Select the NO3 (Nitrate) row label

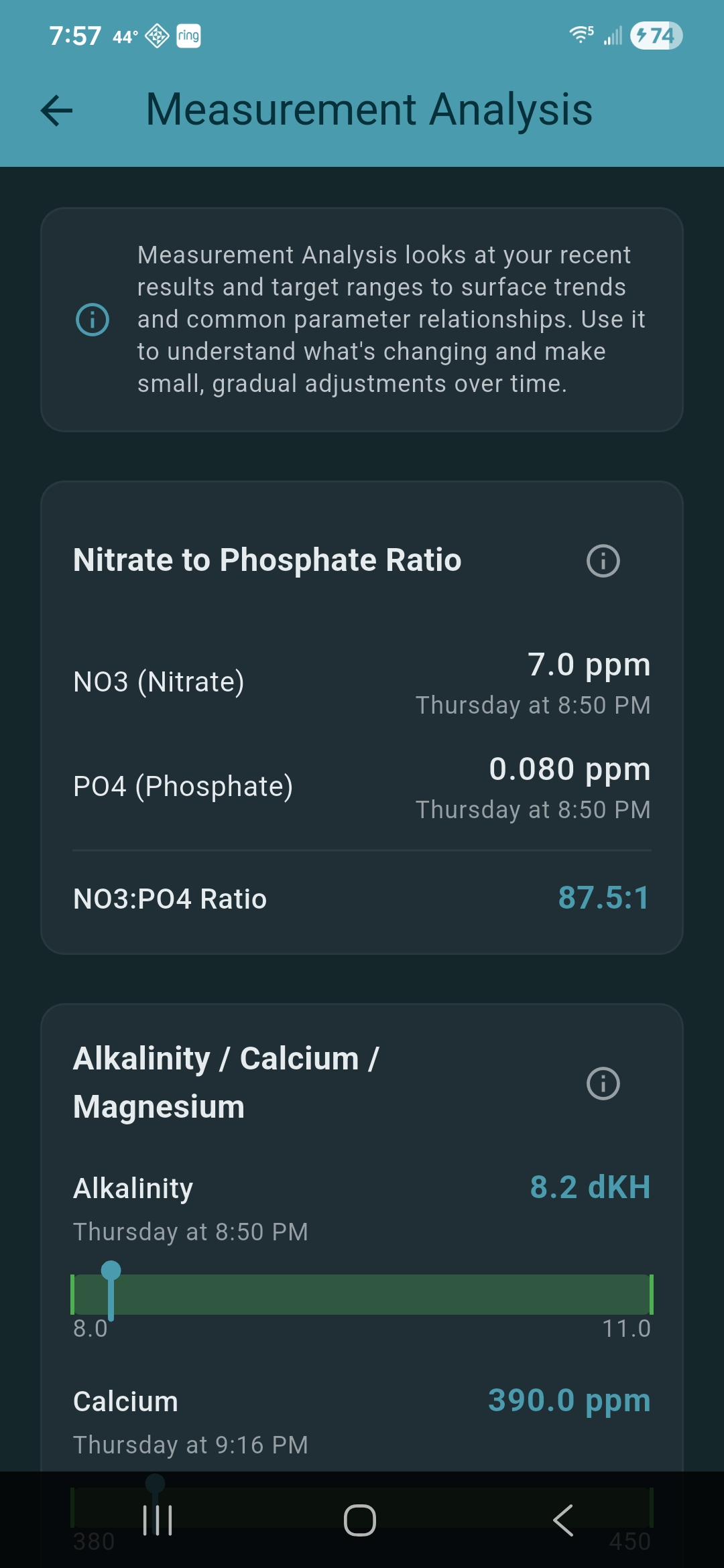pos(159,682)
